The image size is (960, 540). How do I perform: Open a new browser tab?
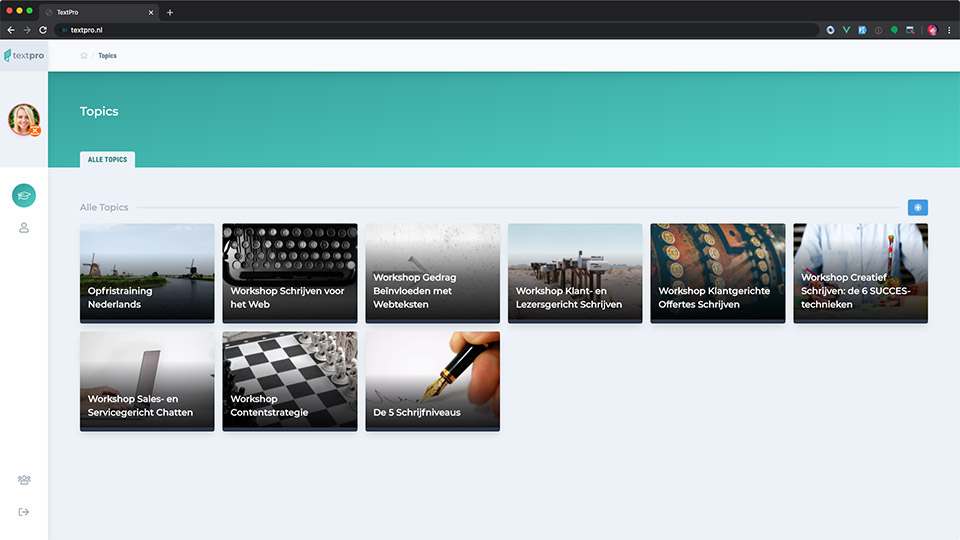170,12
